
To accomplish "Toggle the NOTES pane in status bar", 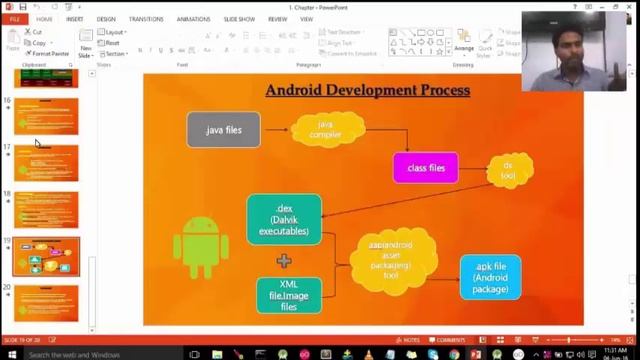I will coord(408,340).
